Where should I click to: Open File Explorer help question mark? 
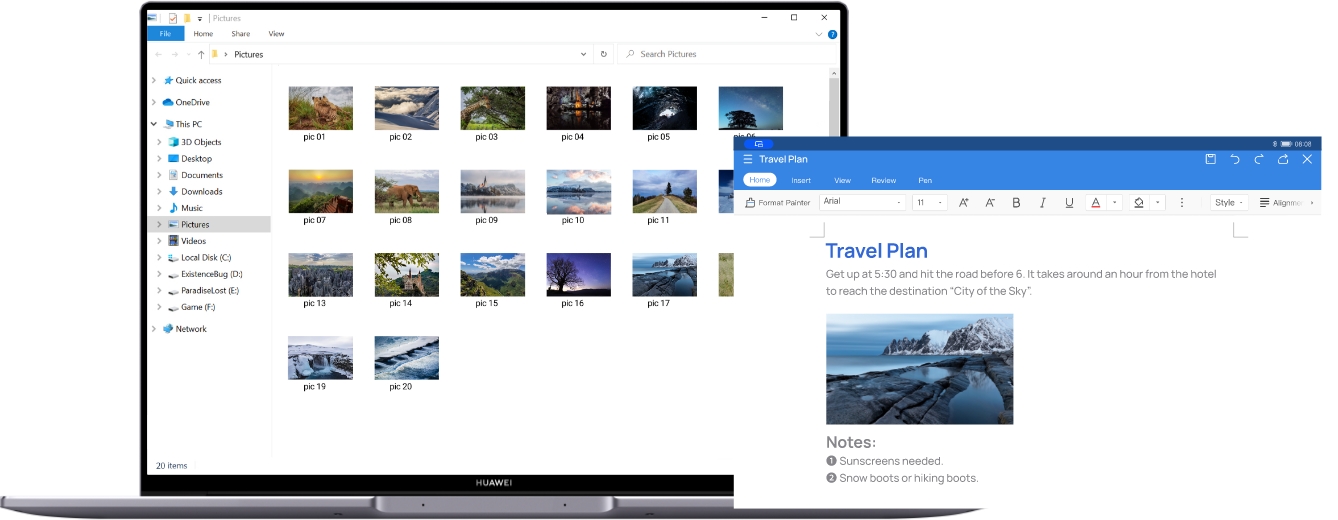pos(832,34)
